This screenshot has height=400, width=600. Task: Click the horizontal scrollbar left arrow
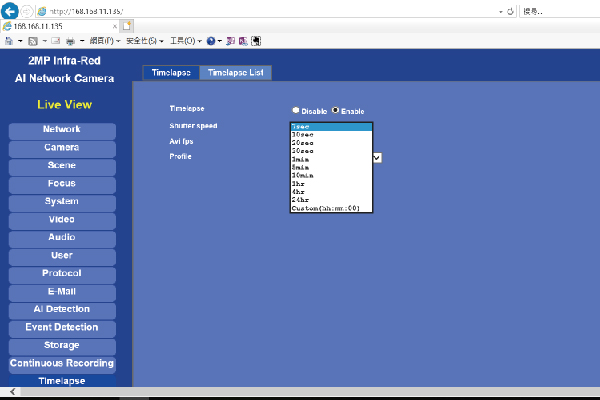tap(12, 391)
